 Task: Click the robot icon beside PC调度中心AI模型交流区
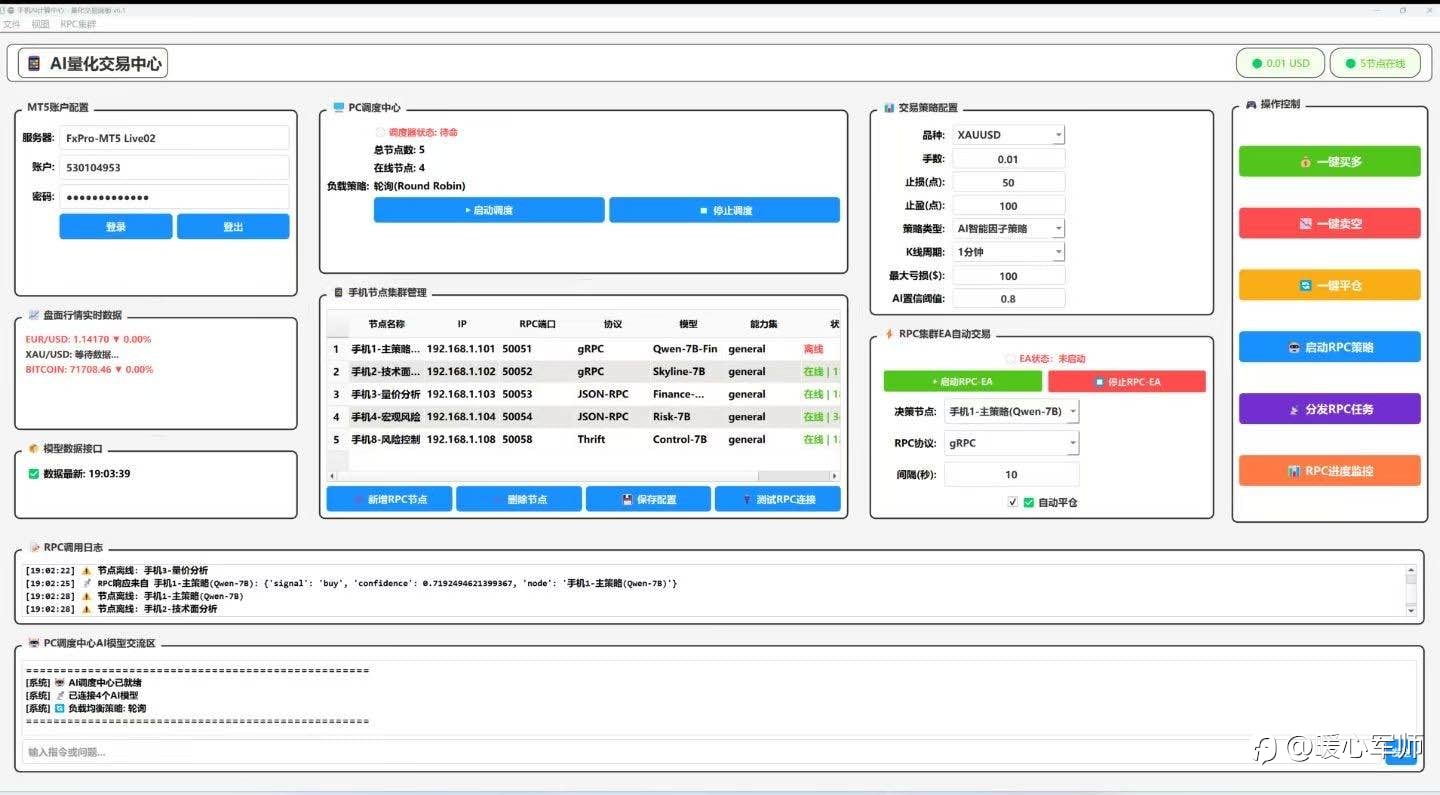tap(34, 643)
